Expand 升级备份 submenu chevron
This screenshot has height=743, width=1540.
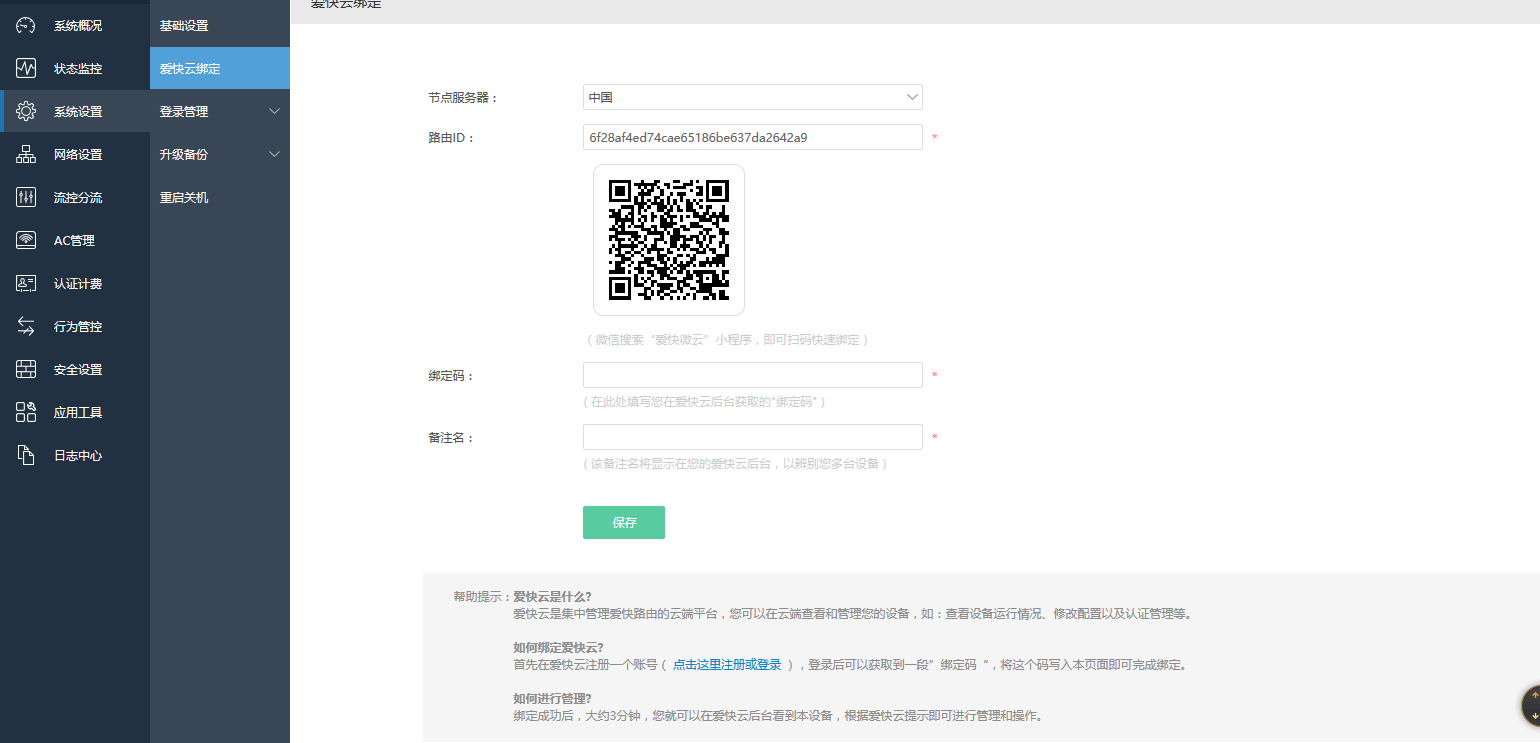[x=275, y=155]
